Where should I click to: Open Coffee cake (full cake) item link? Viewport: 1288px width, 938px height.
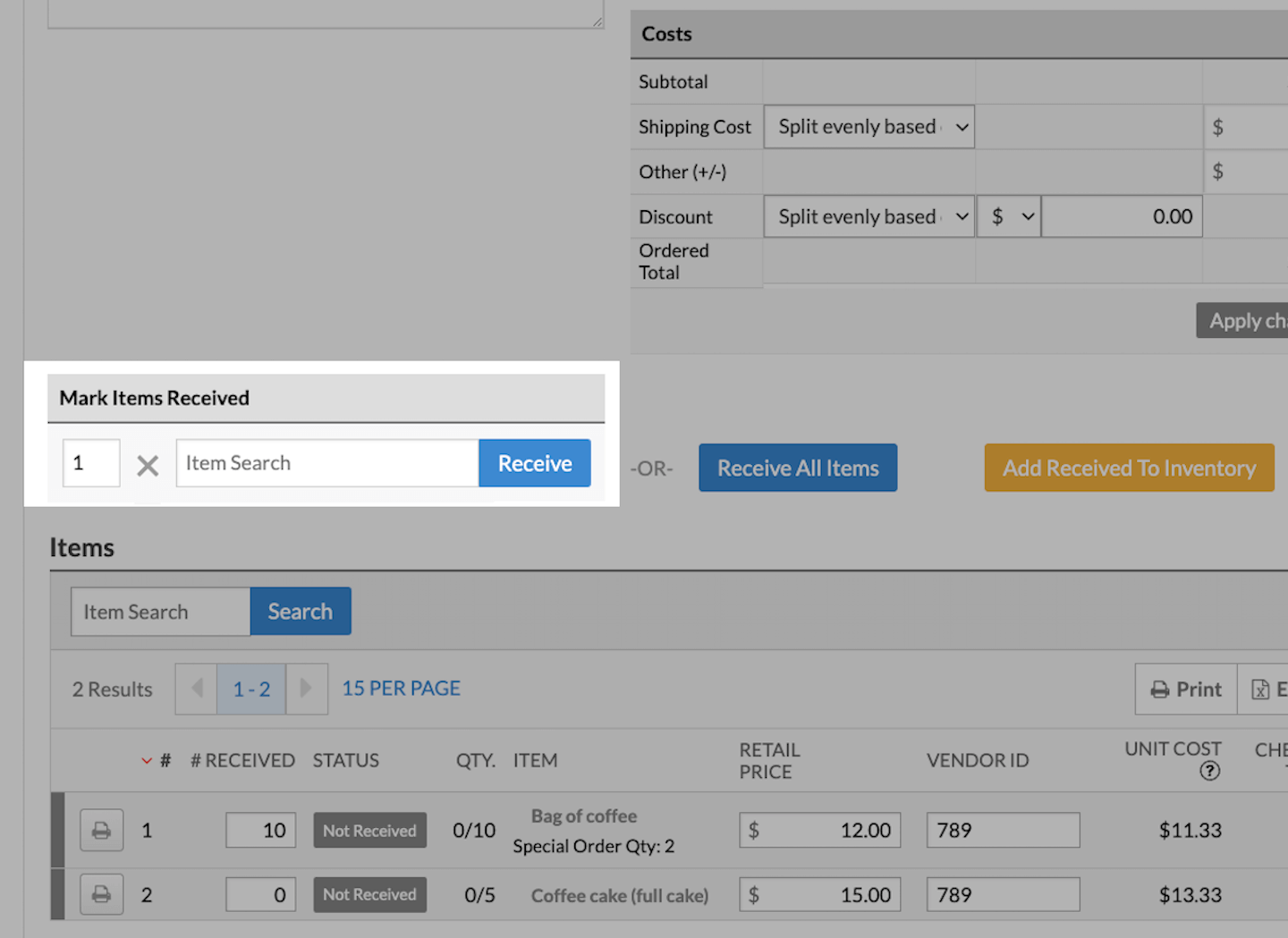pyautogui.click(x=619, y=896)
